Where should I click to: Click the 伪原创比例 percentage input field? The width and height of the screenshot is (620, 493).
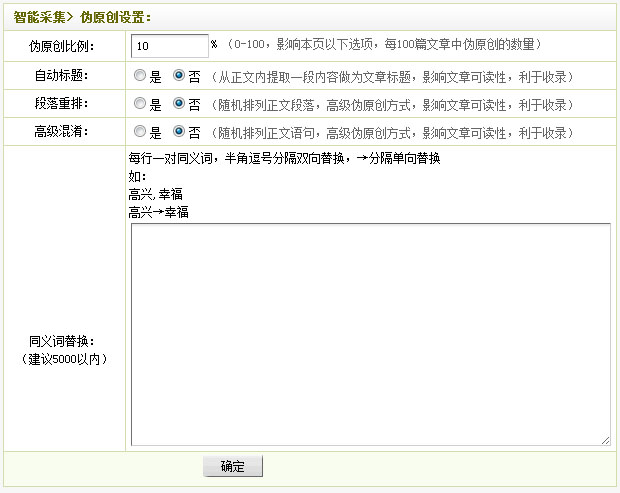pyautogui.click(x=169, y=46)
